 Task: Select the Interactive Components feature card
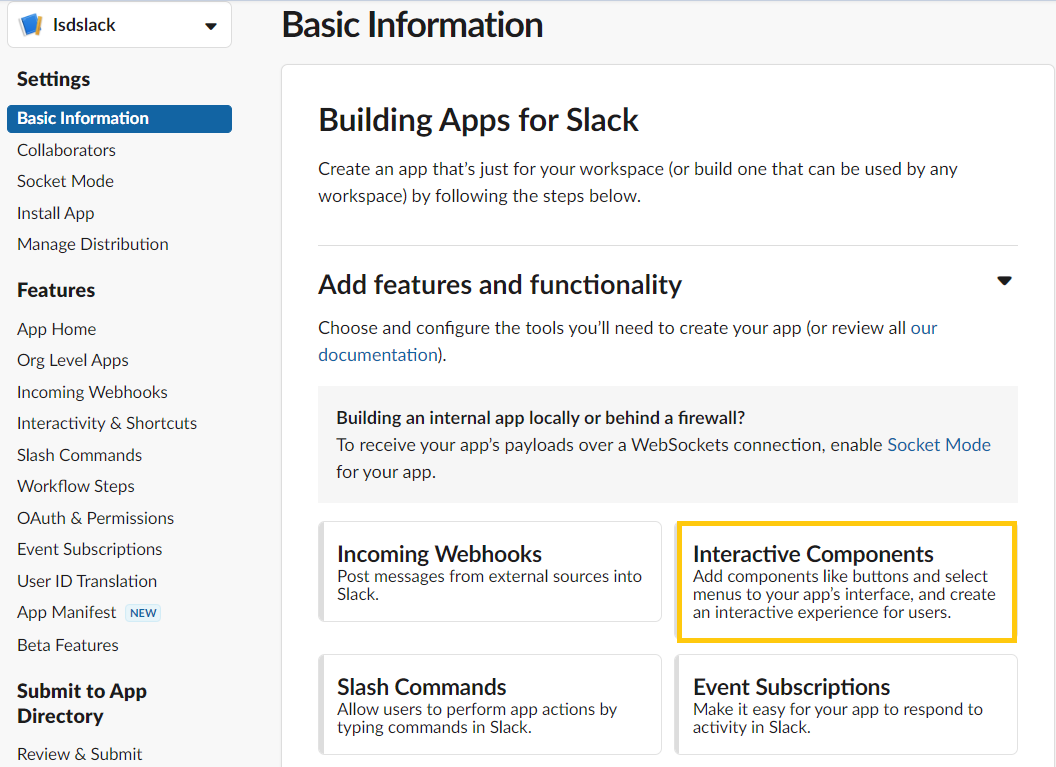pos(846,581)
